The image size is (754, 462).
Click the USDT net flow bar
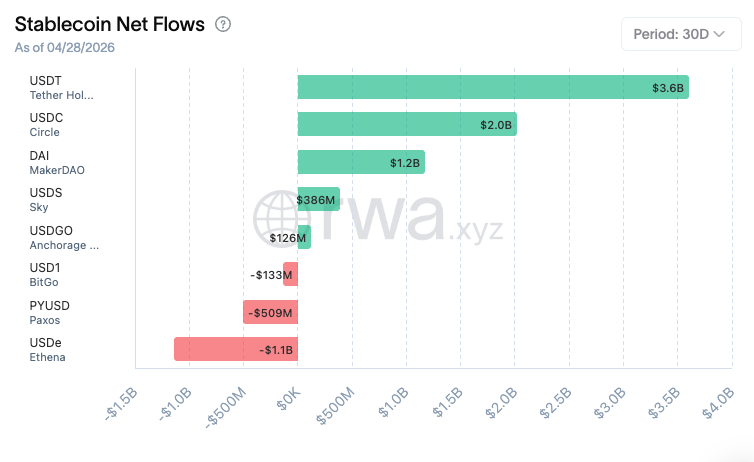(x=492, y=87)
